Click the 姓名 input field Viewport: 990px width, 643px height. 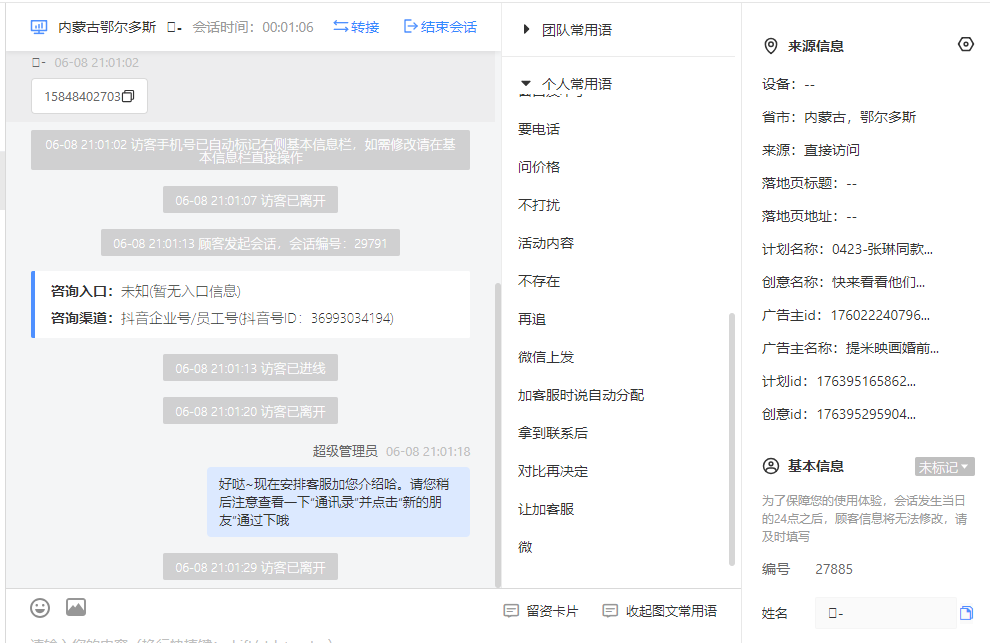click(x=885, y=613)
